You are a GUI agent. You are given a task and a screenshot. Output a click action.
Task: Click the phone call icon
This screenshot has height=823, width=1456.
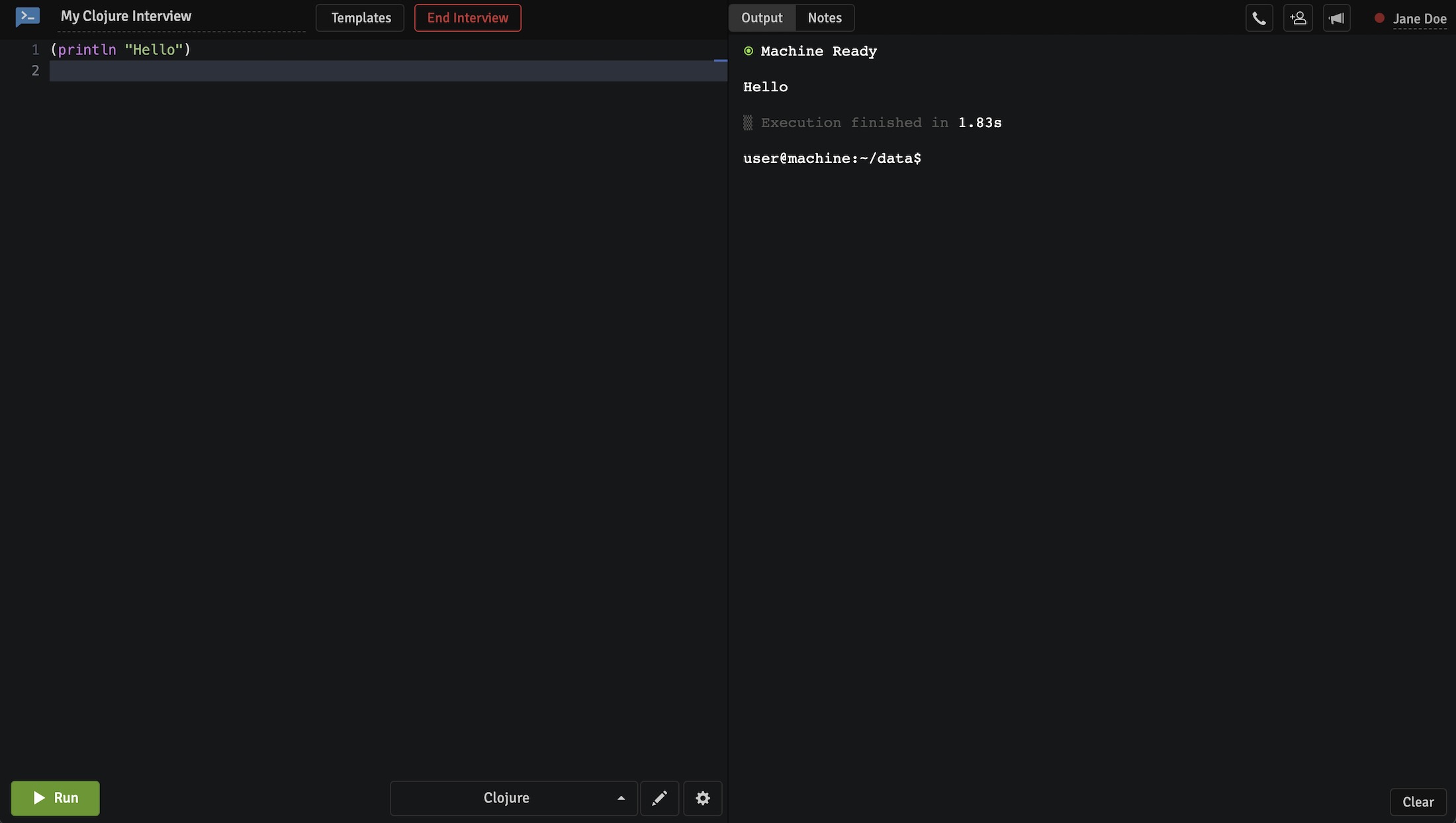point(1259,18)
